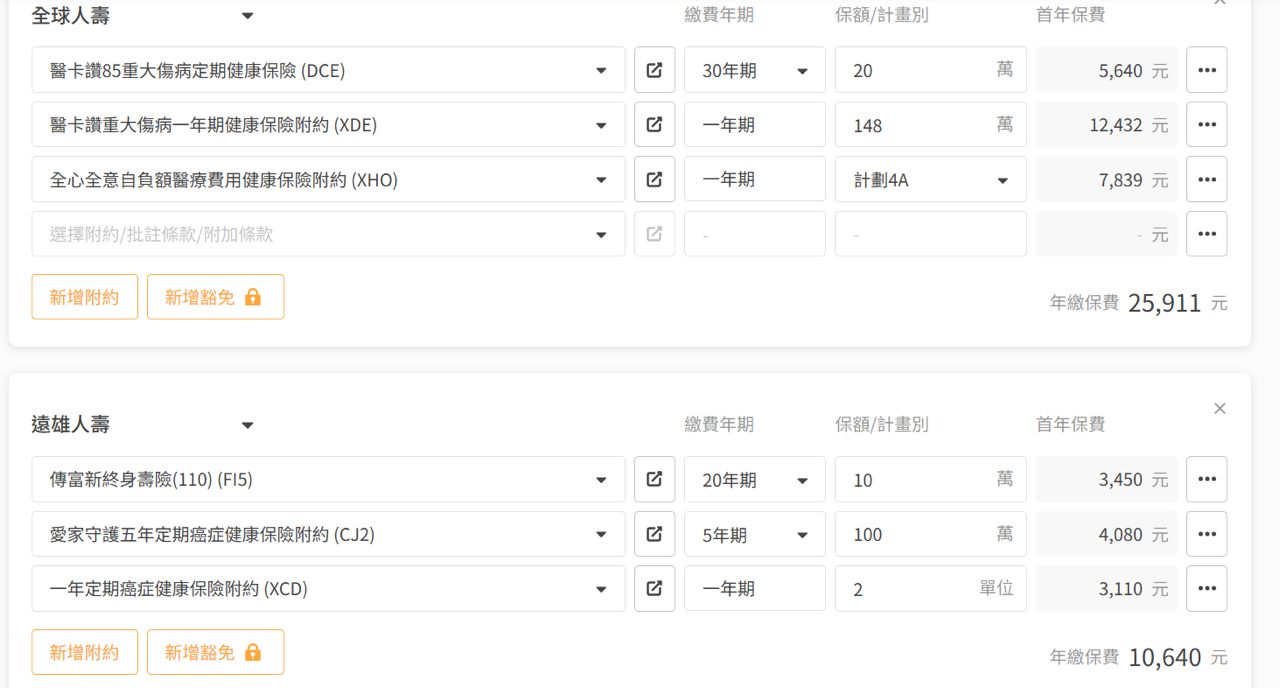
Task: Open the 30年期 payment term dropdown
Action: (x=754, y=70)
